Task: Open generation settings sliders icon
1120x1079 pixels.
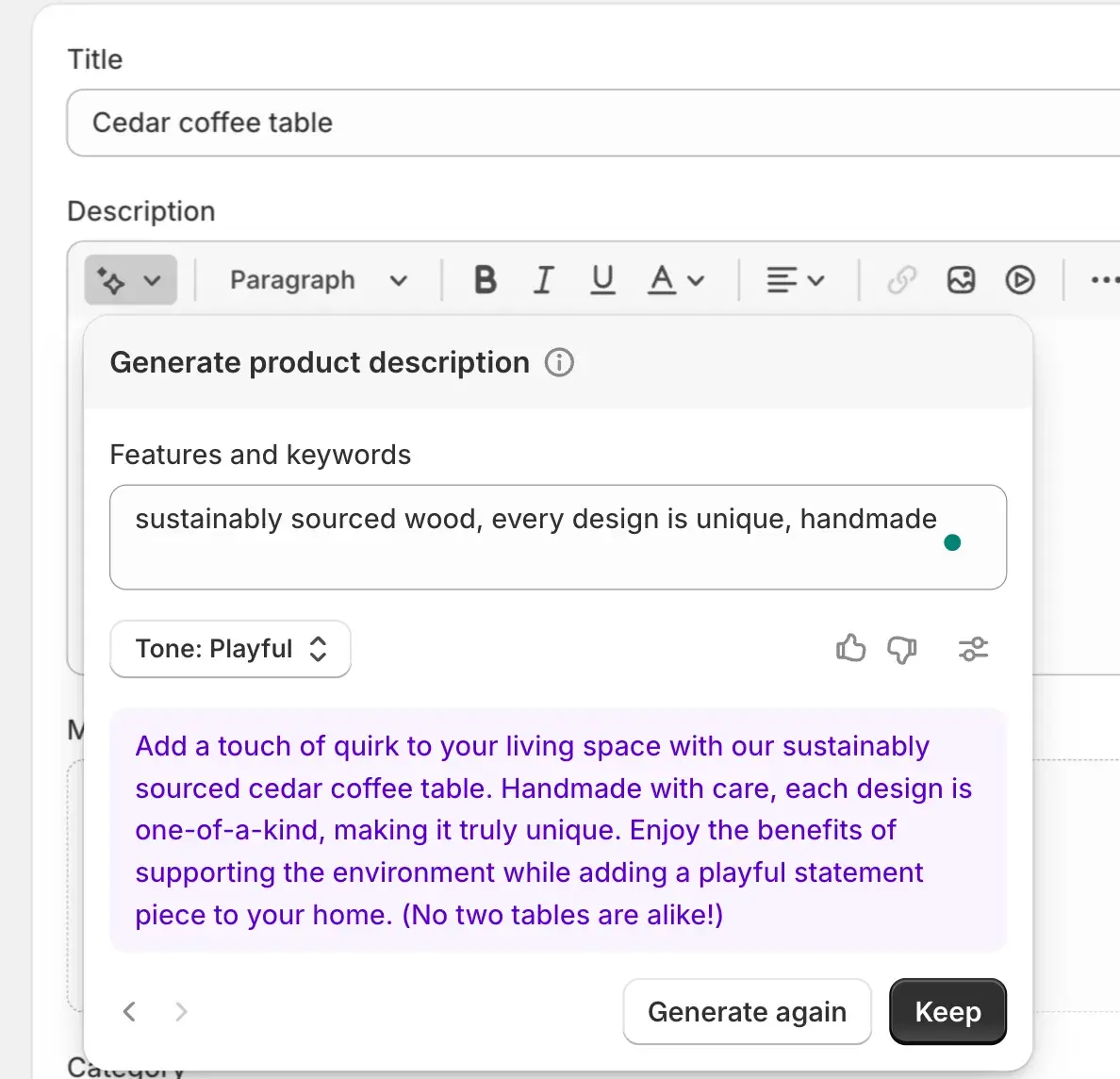Action: pyautogui.click(x=973, y=649)
